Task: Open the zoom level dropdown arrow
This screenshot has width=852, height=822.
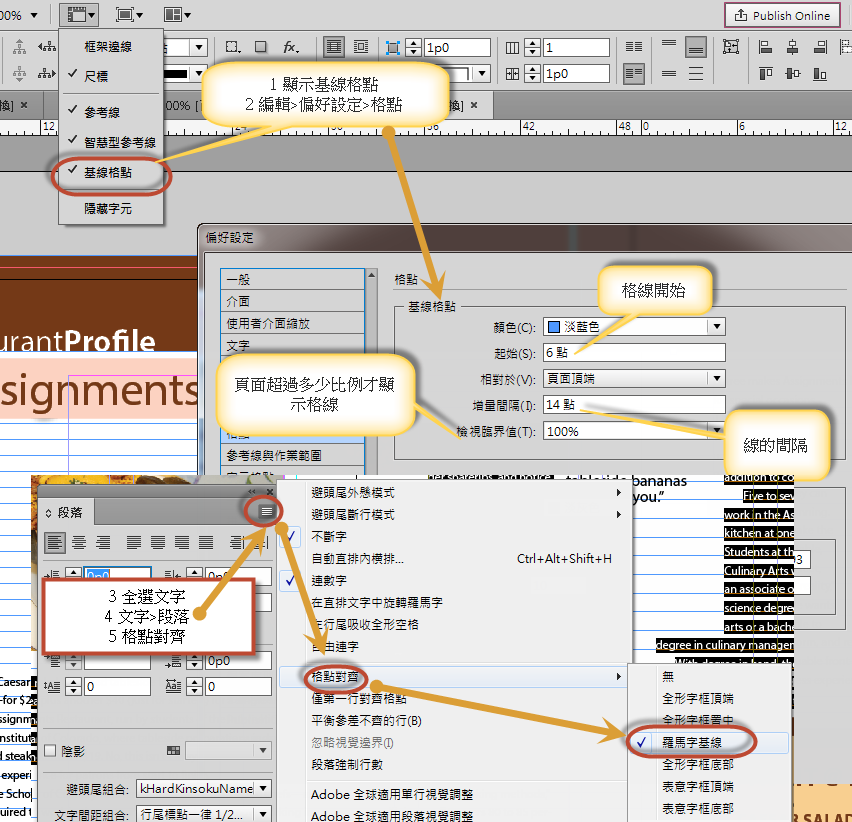Action: (34, 15)
